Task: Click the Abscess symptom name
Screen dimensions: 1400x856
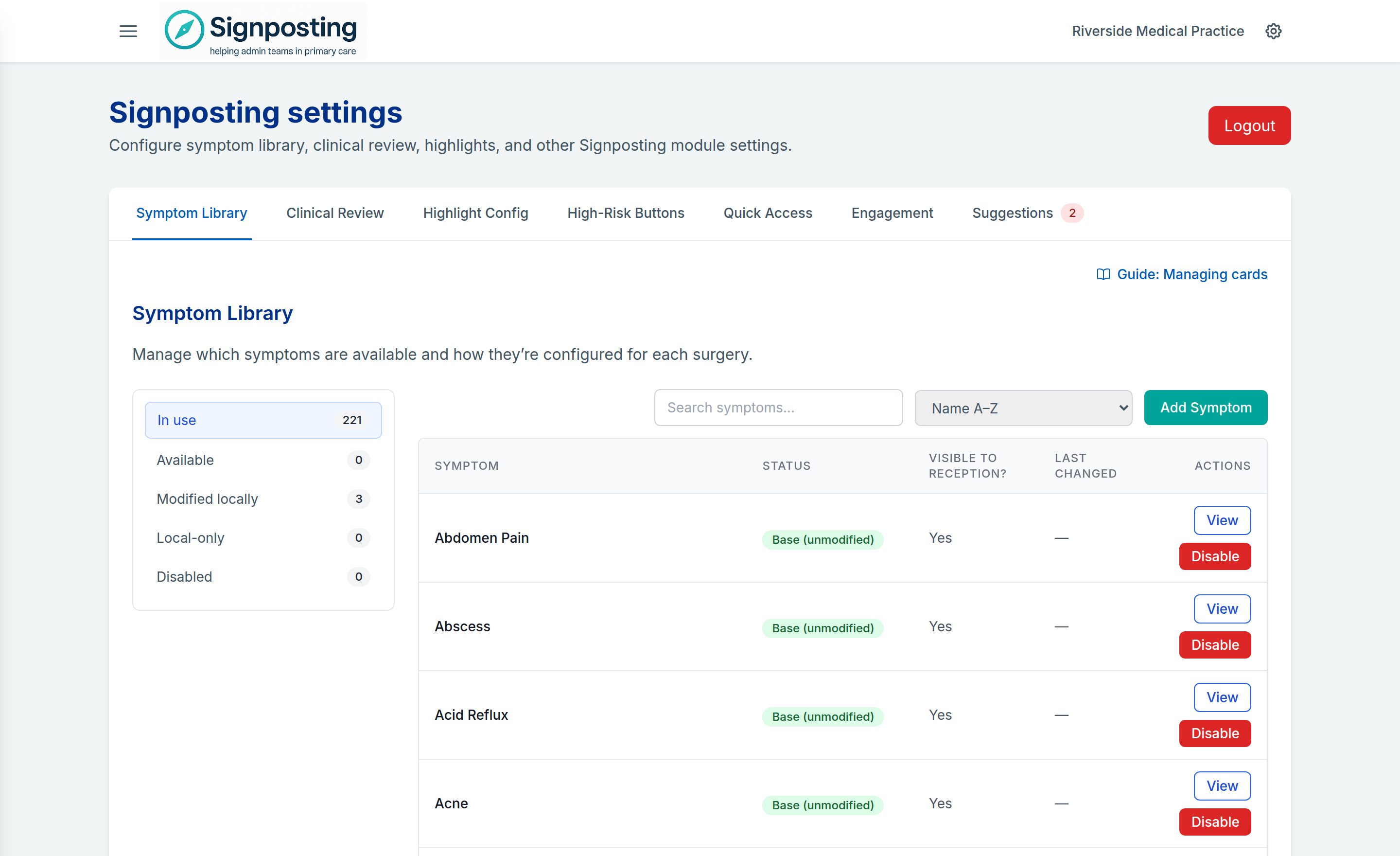Action: click(462, 626)
